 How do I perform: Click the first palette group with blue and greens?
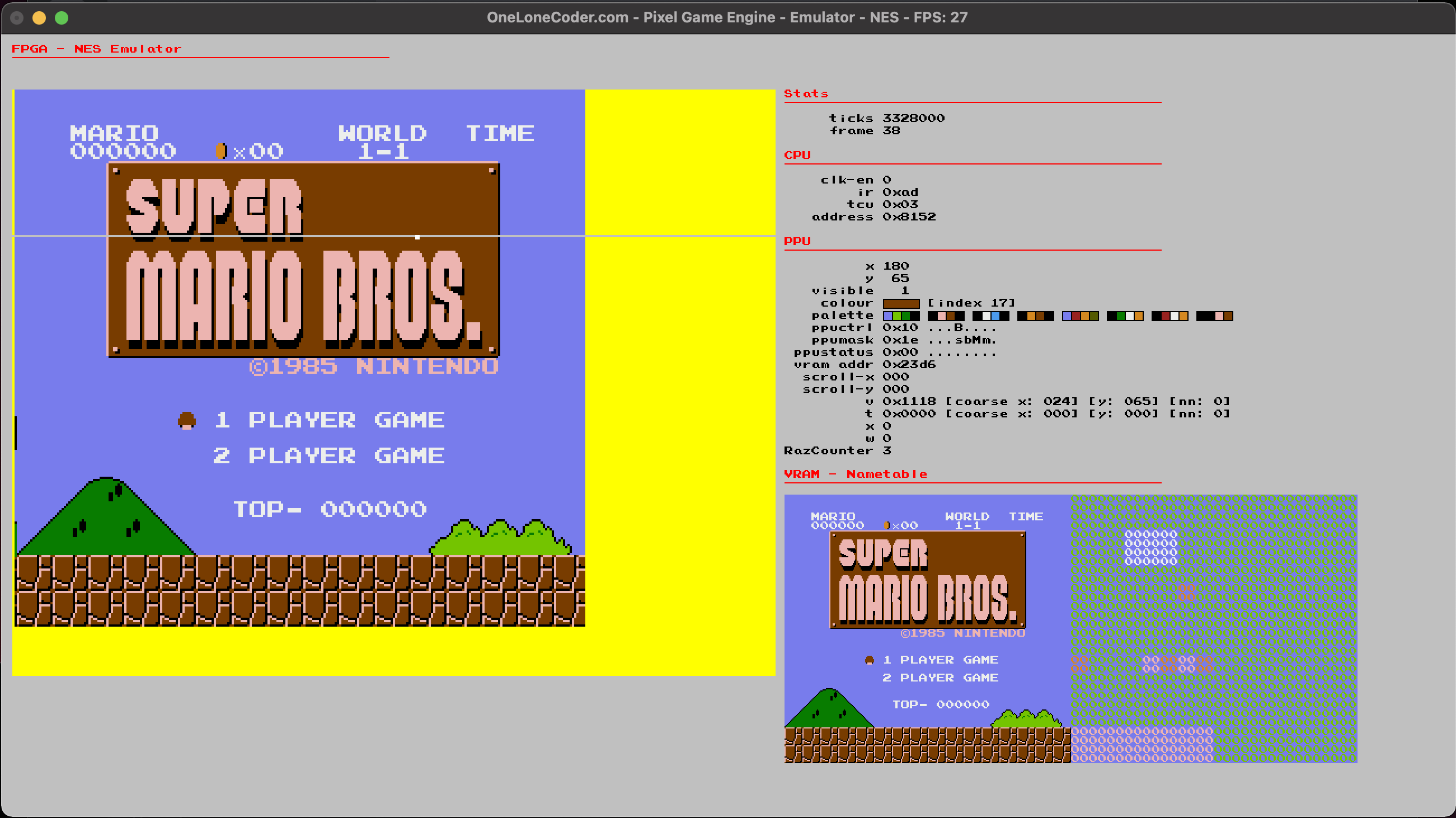click(x=901, y=316)
